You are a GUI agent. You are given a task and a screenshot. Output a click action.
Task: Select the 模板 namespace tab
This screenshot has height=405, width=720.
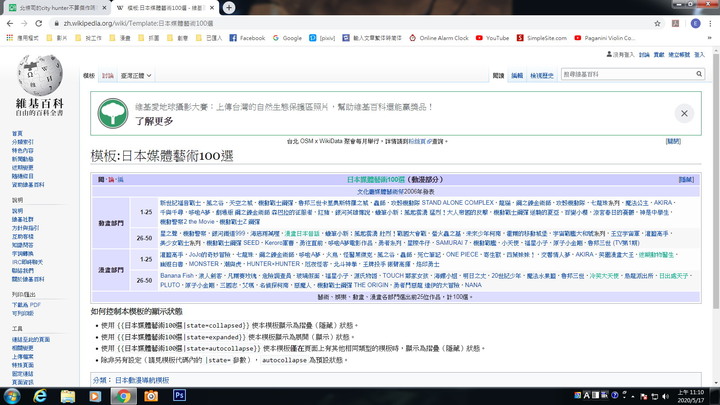click(x=89, y=76)
